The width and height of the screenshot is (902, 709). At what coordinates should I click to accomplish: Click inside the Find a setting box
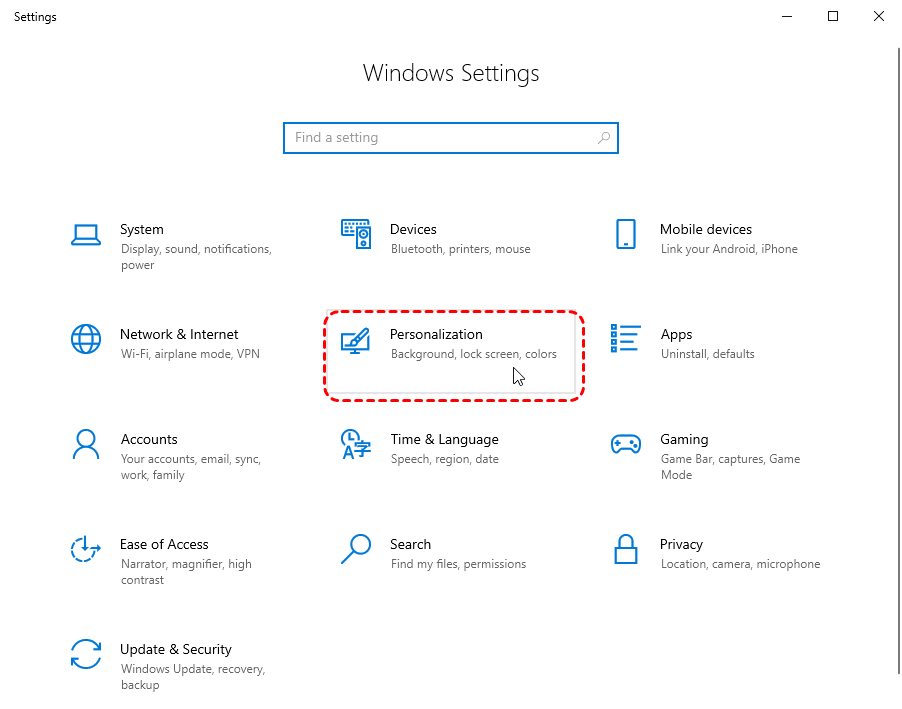[x=440, y=138]
